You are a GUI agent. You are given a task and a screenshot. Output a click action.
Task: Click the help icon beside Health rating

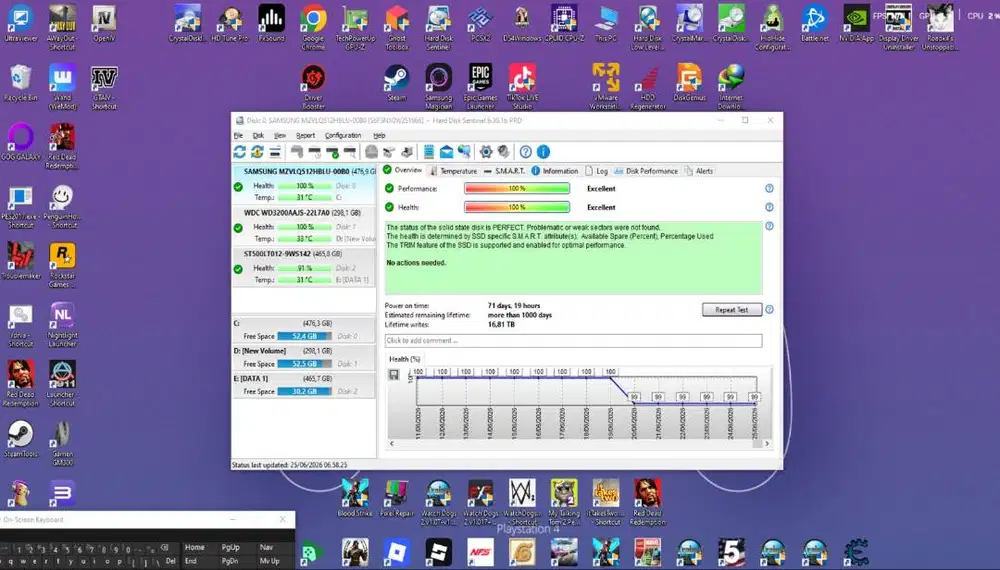(769, 207)
